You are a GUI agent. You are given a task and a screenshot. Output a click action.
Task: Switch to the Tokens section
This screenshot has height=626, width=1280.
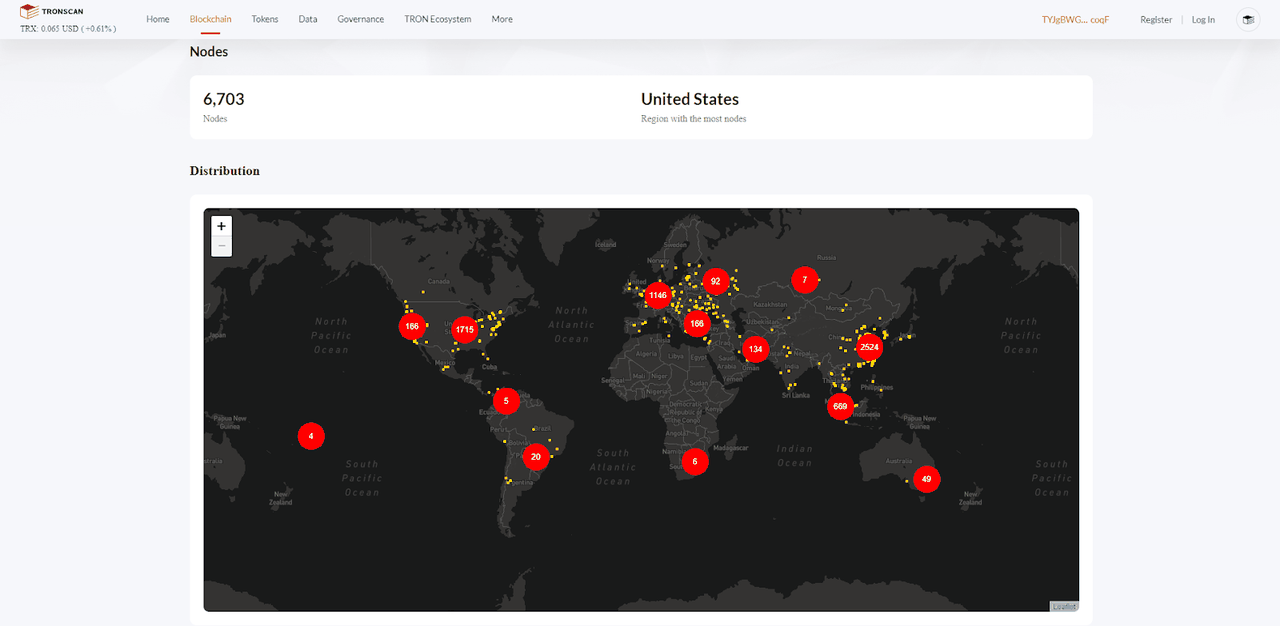click(x=264, y=19)
